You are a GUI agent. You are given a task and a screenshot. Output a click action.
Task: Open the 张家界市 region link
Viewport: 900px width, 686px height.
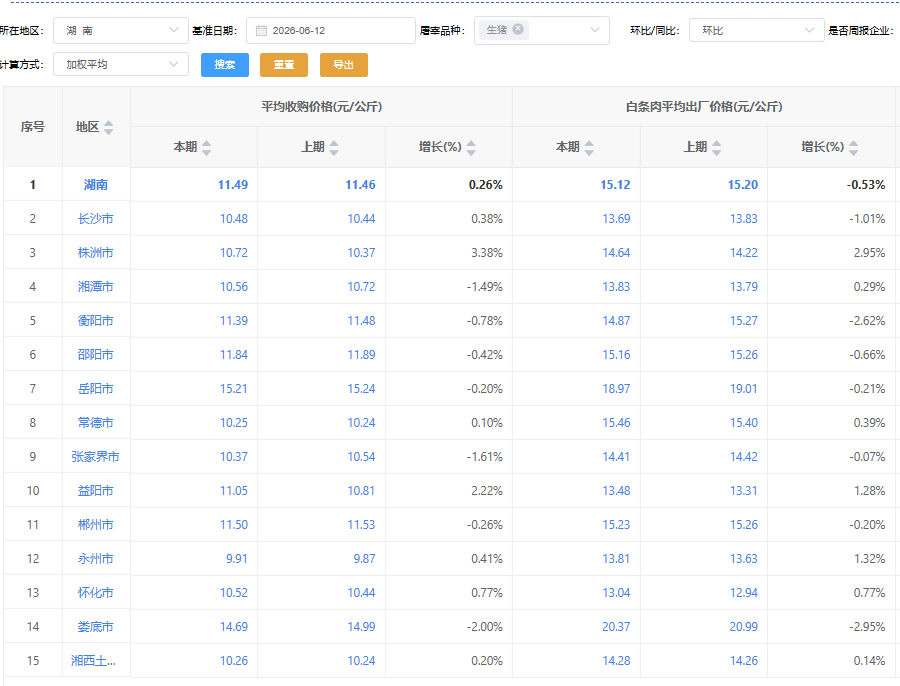tap(96, 456)
